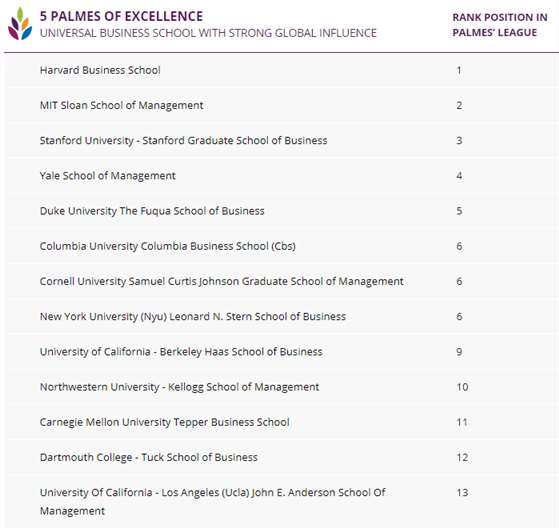The height and width of the screenshot is (528, 559).
Task: Select rank number 9 beside Berkeley Haas
Action: [x=459, y=352]
